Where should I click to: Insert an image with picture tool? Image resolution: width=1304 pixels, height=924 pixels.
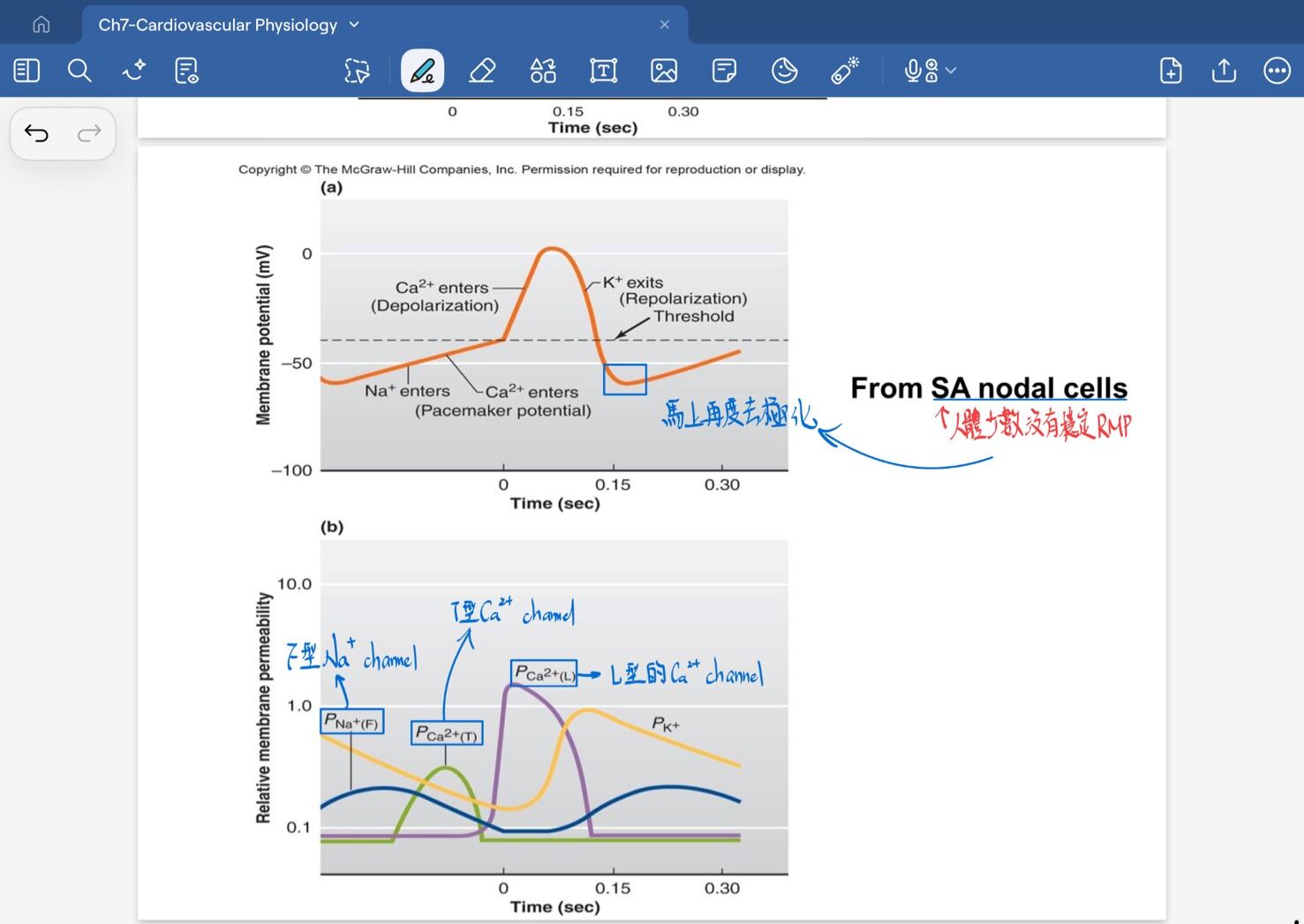(x=664, y=71)
